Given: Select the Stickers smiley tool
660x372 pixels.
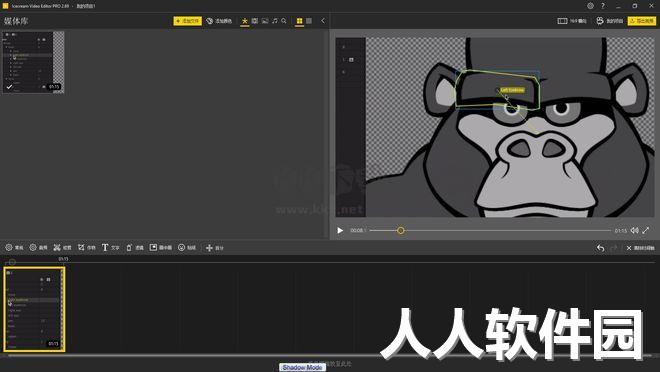Looking at the screenshot, I should tap(187, 248).
